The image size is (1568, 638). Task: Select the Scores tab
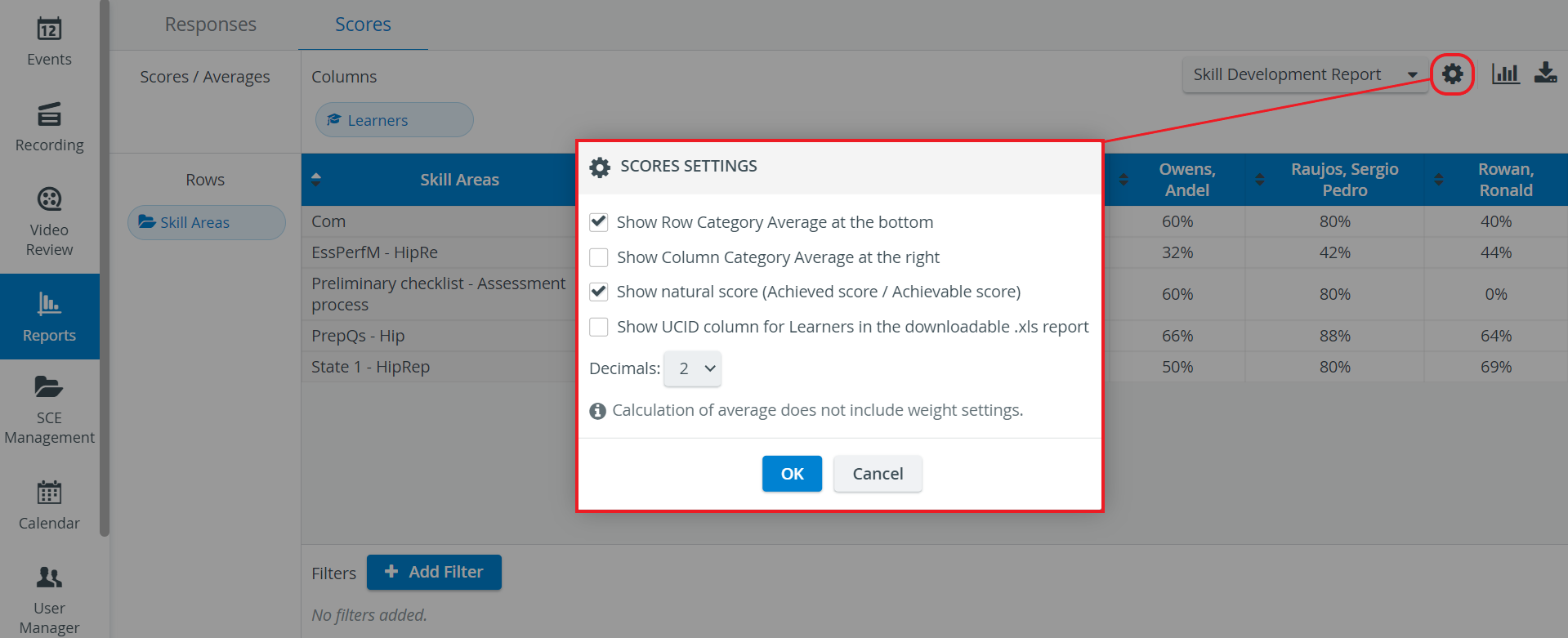pos(363,25)
